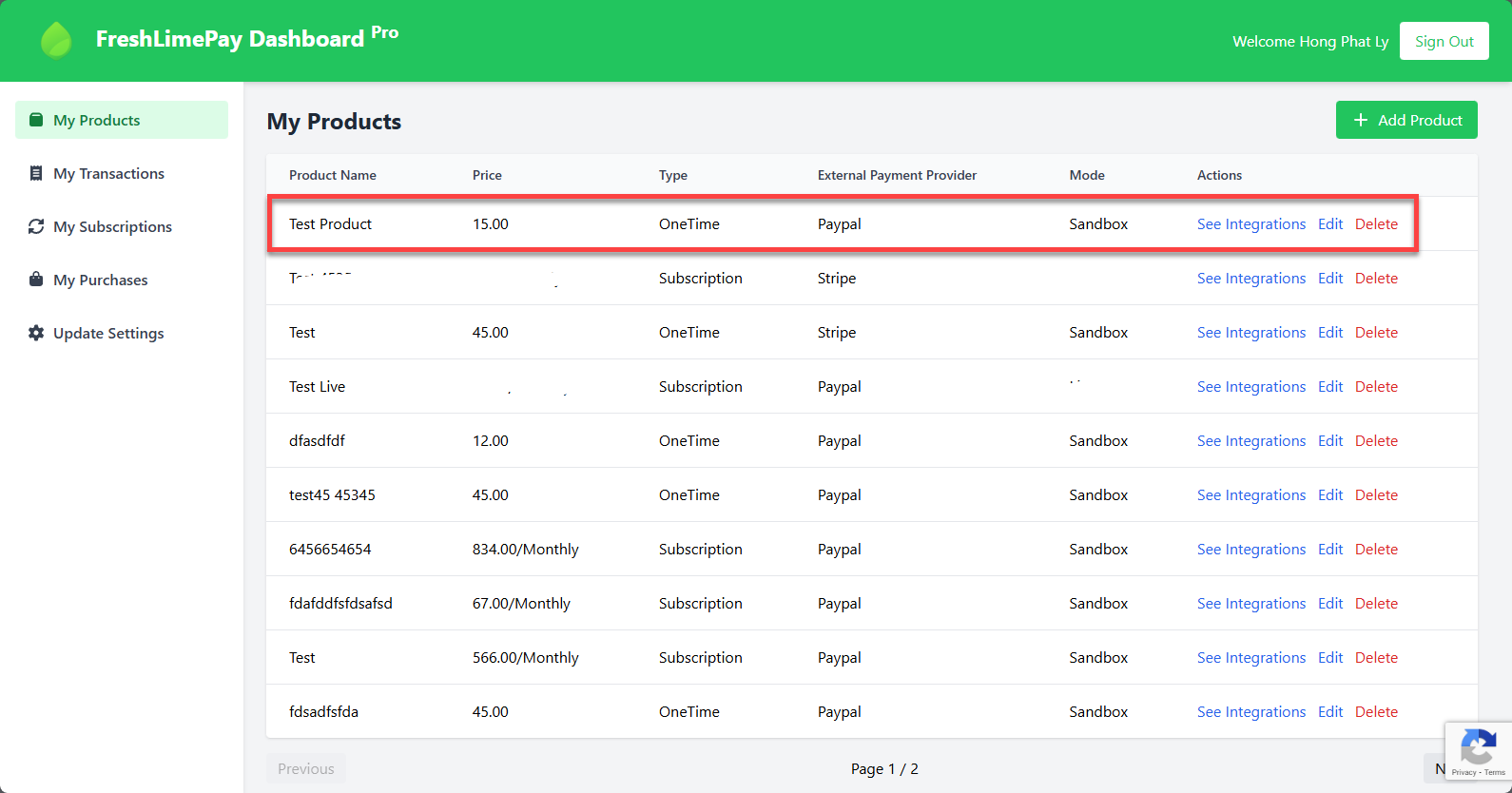Click the Test Product name cell
The image size is (1512, 793).
[x=330, y=223]
